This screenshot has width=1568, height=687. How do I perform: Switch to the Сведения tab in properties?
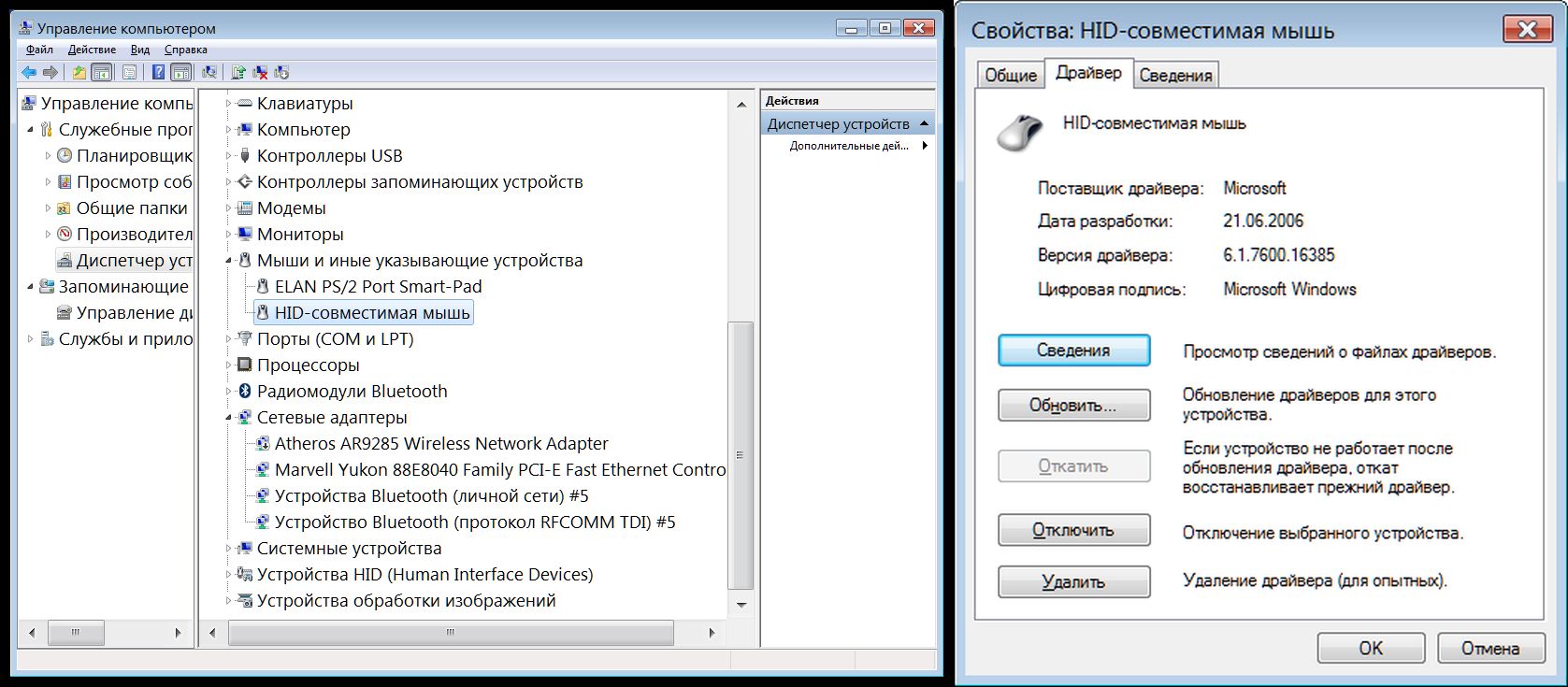pos(1175,76)
